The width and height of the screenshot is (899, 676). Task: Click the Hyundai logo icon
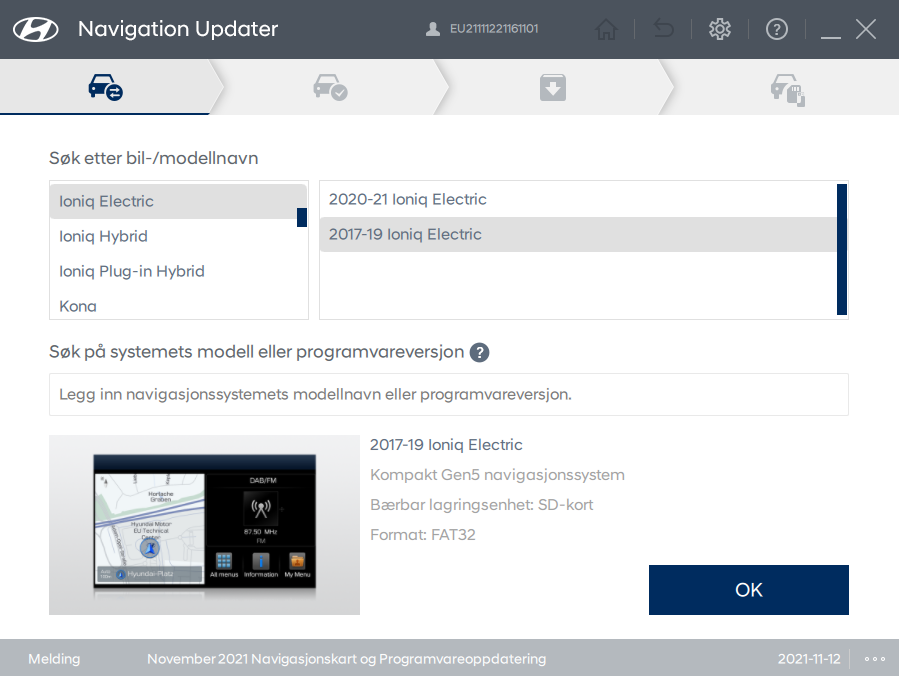click(36, 29)
